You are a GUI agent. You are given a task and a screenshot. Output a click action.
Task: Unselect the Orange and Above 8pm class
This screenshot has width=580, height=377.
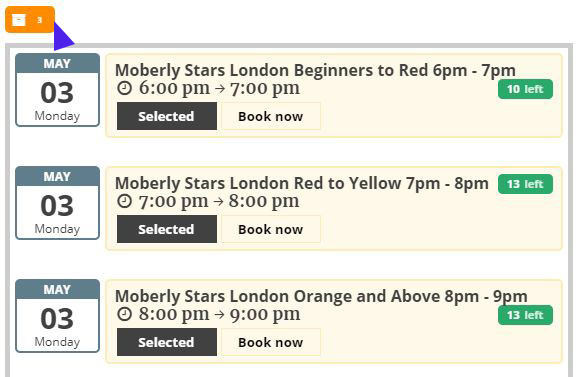pyautogui.click(x=167, y=342)
